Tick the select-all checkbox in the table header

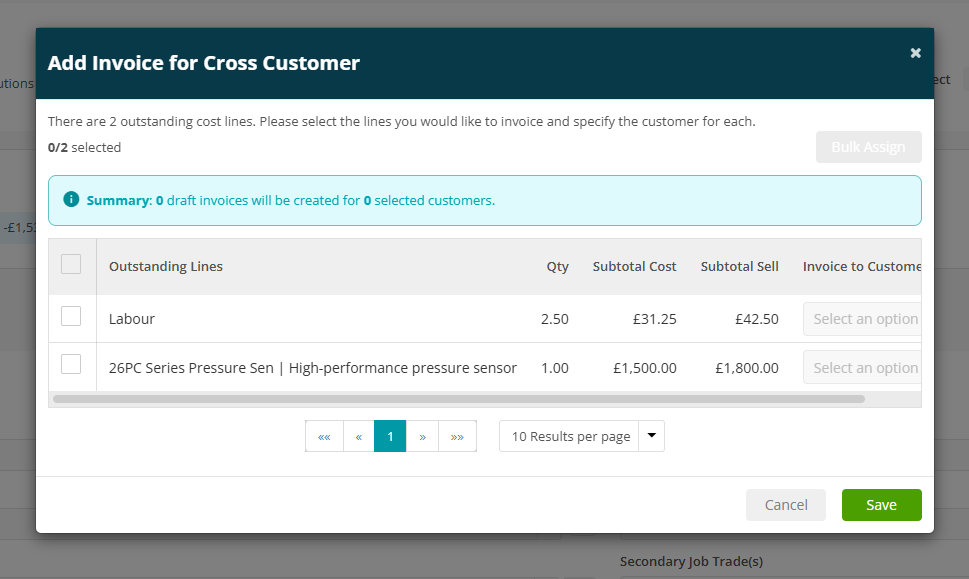(71, 264)
